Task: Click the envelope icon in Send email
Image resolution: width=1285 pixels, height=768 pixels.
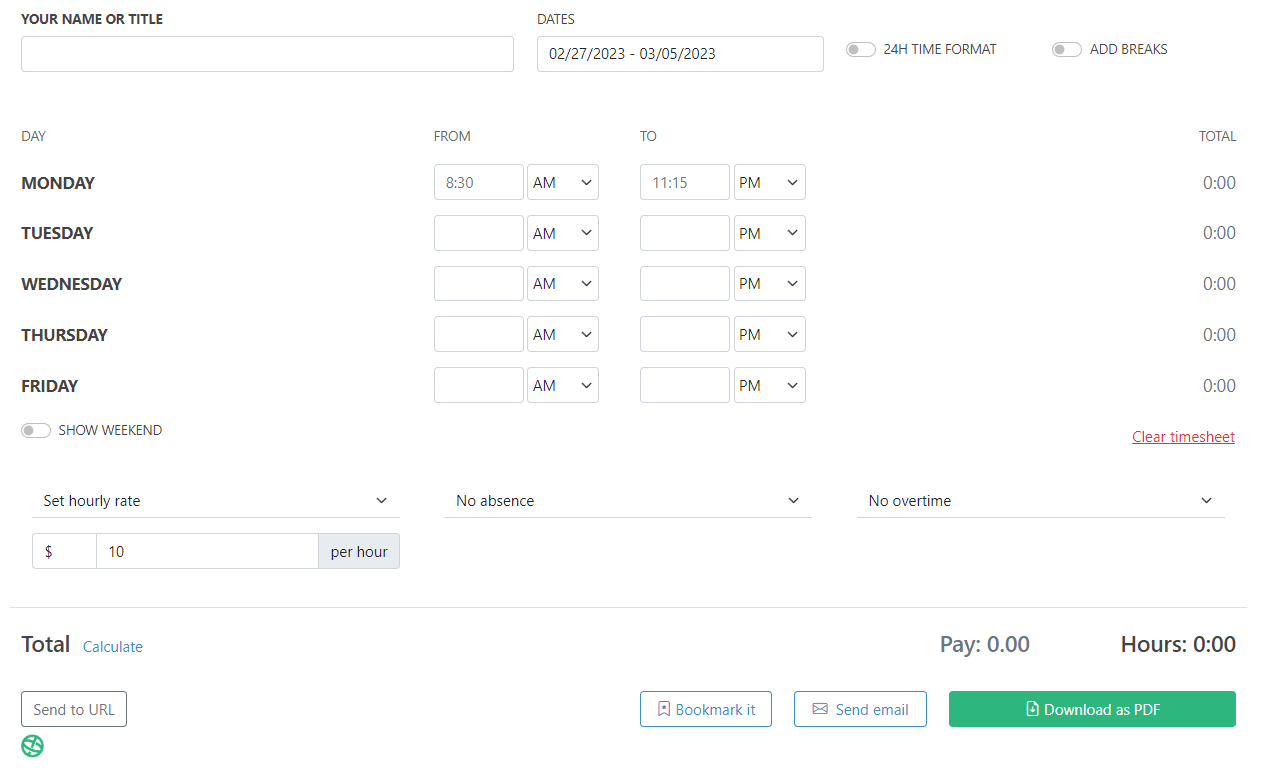Action: pyautogui.click(x=820, y=709)
